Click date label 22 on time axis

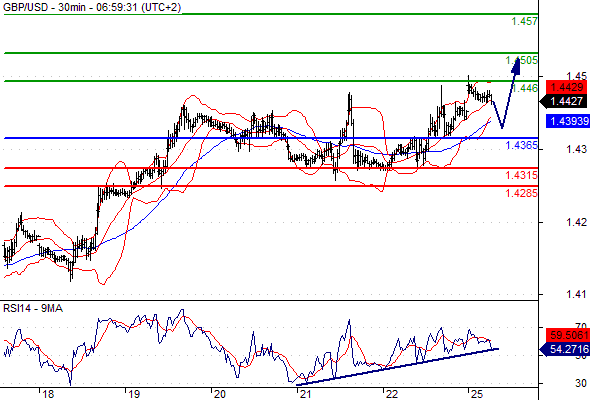click(x=392, y=394)
